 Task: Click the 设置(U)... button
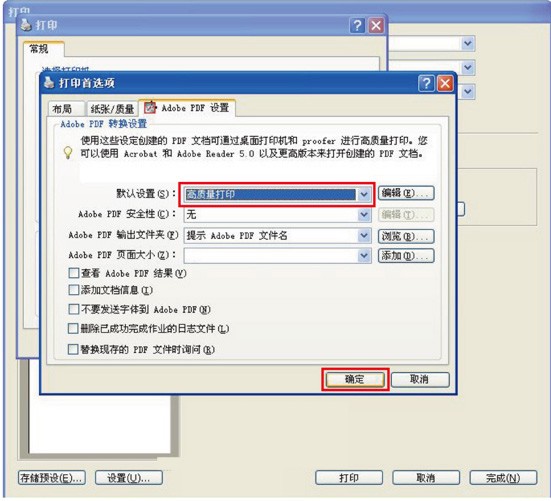[129, 478]
